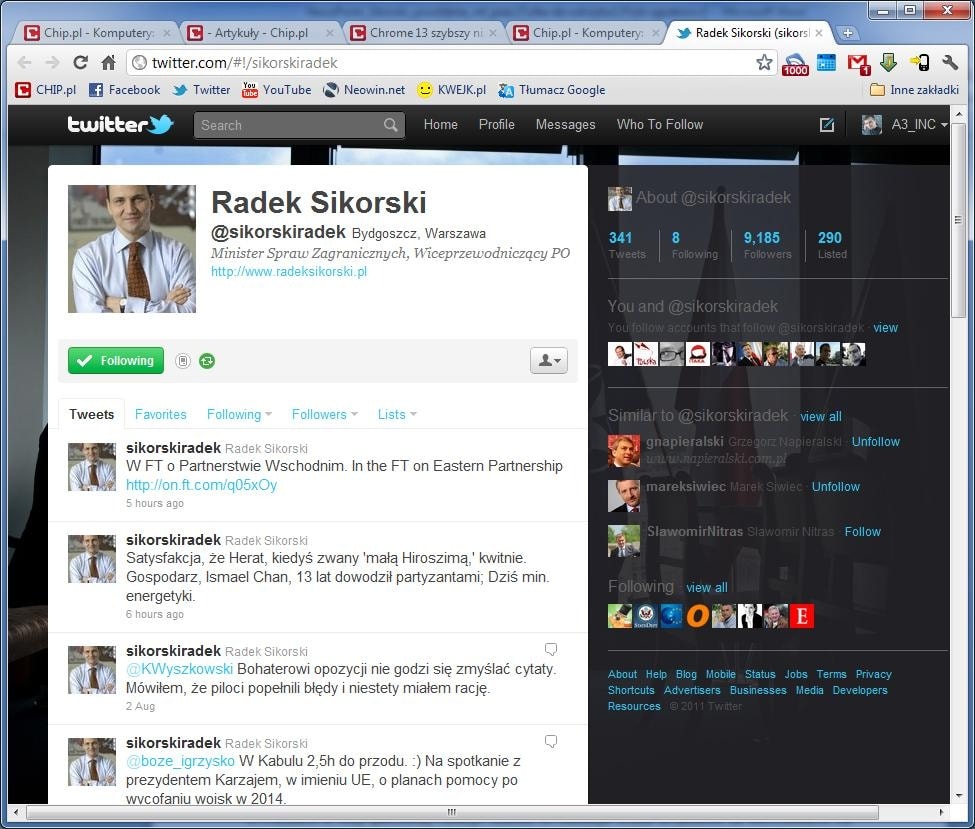The height and width of the screenshot is (829, 975).
Task: Open the Twitter bookmark in the bar
Action: coord(201,90)
